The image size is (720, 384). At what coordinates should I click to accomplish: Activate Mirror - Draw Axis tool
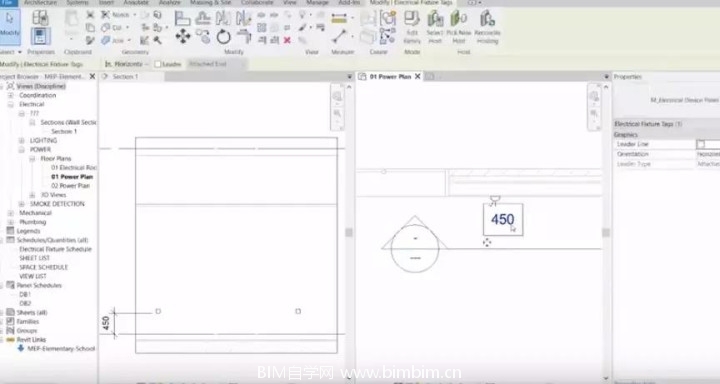click(x=243, y=18)
